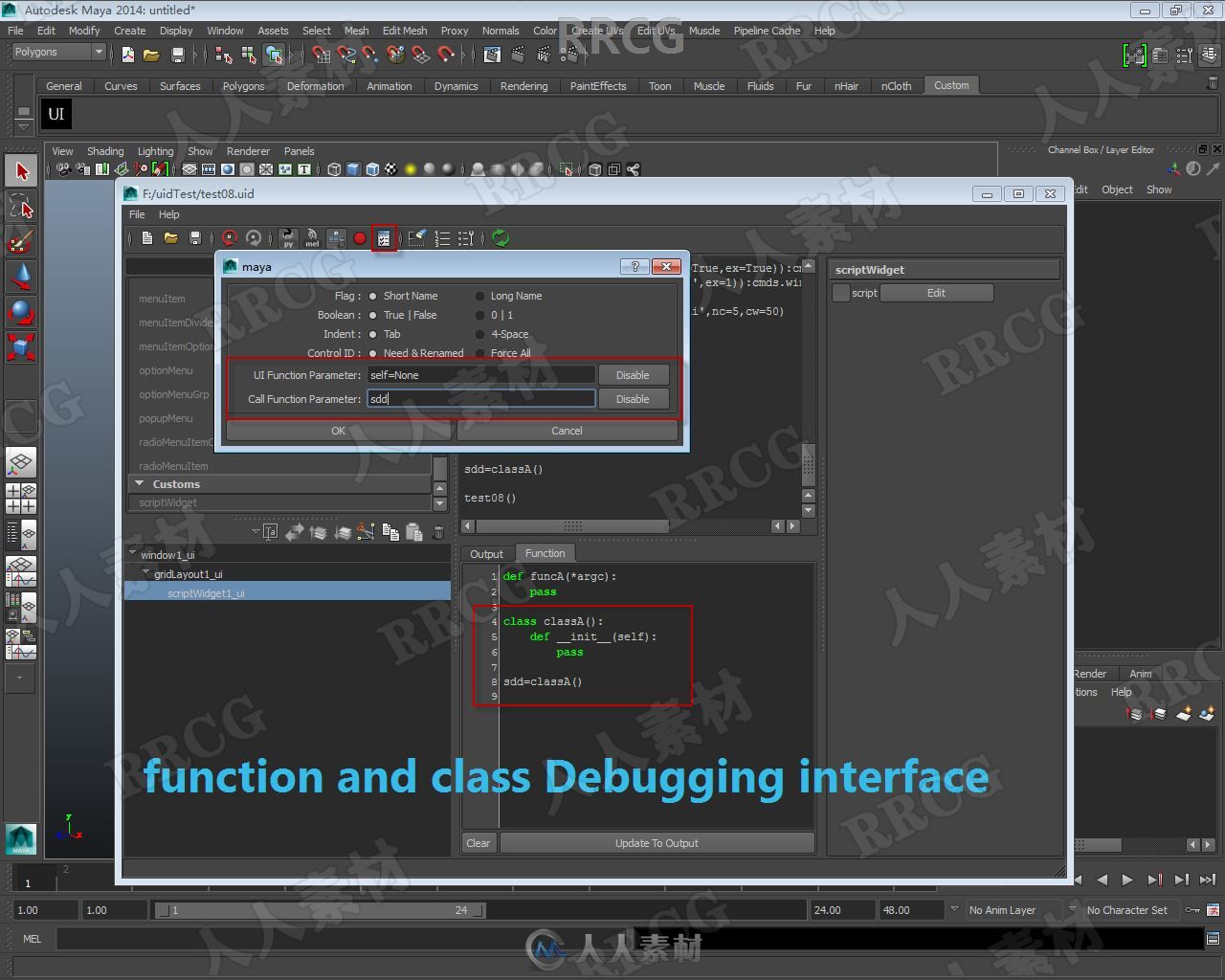
Task: Collapse gridLayout1_ui tree node
Action: coord(146,573)
